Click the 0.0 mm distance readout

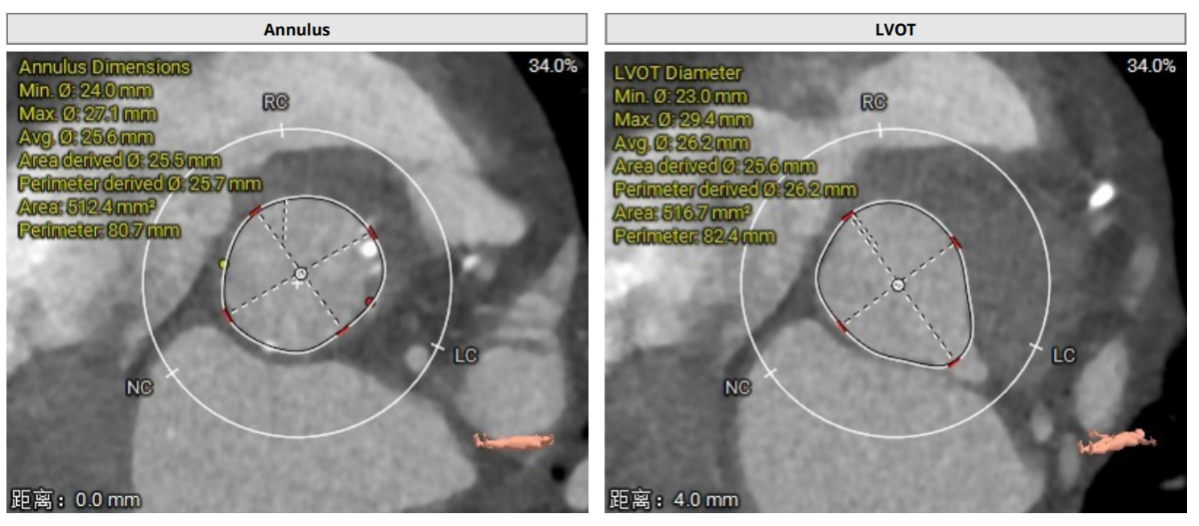click(76, 500)
